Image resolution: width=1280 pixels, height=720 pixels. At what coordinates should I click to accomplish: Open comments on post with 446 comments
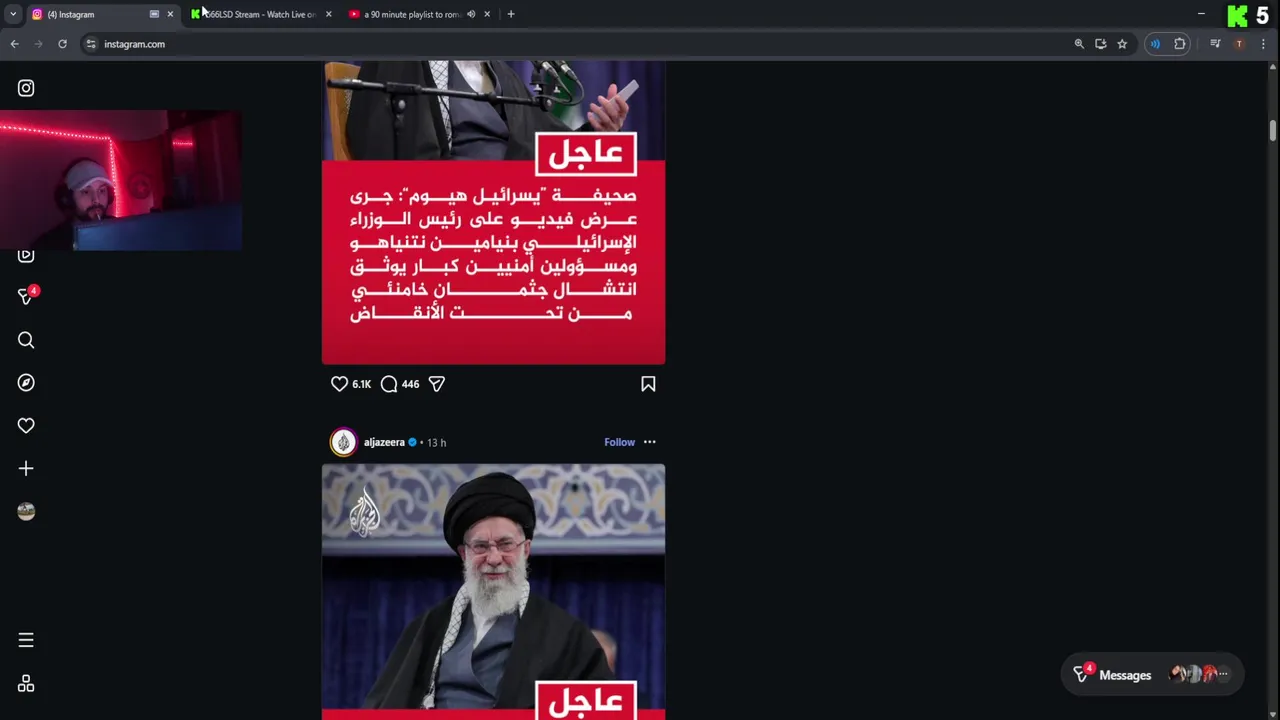[x=389, y=384]
